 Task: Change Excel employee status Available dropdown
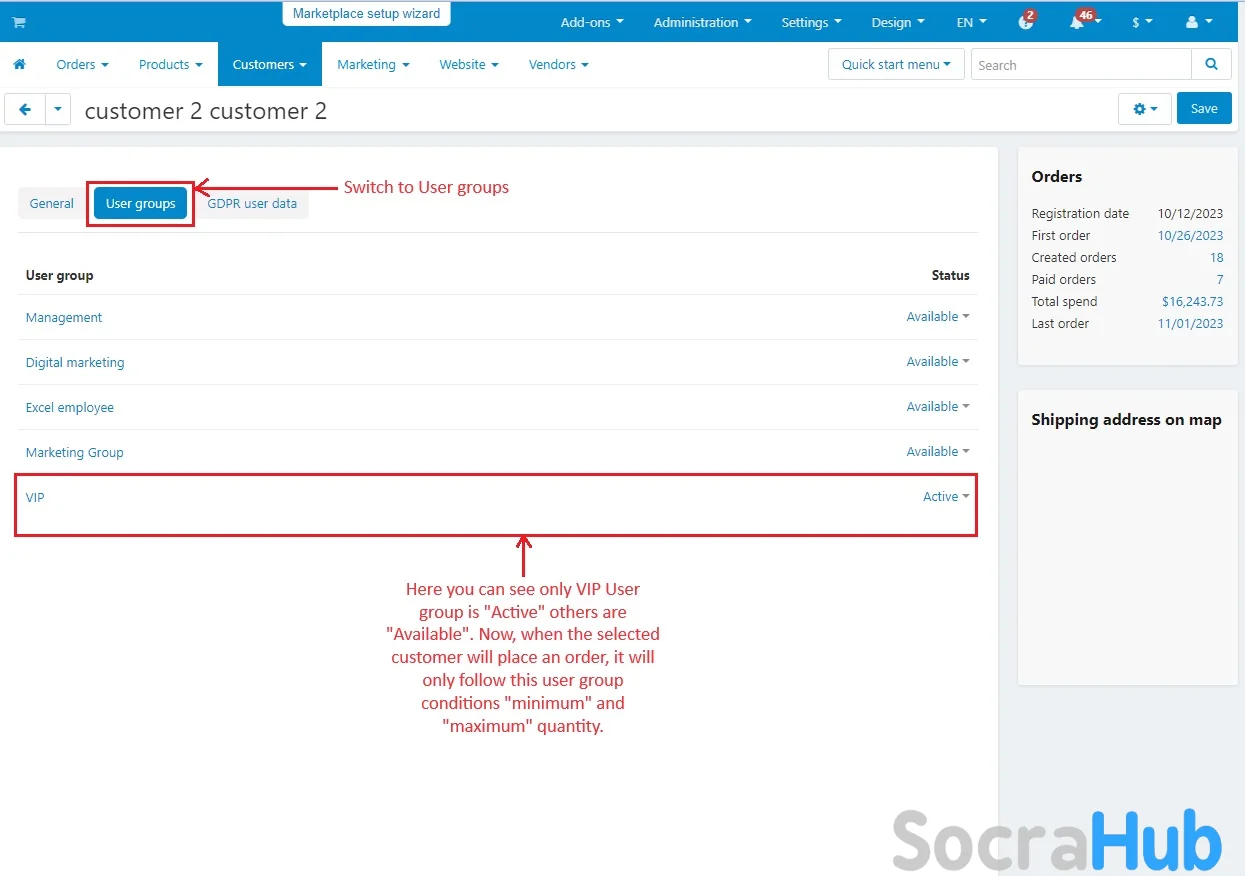click(x=938, y=406)
